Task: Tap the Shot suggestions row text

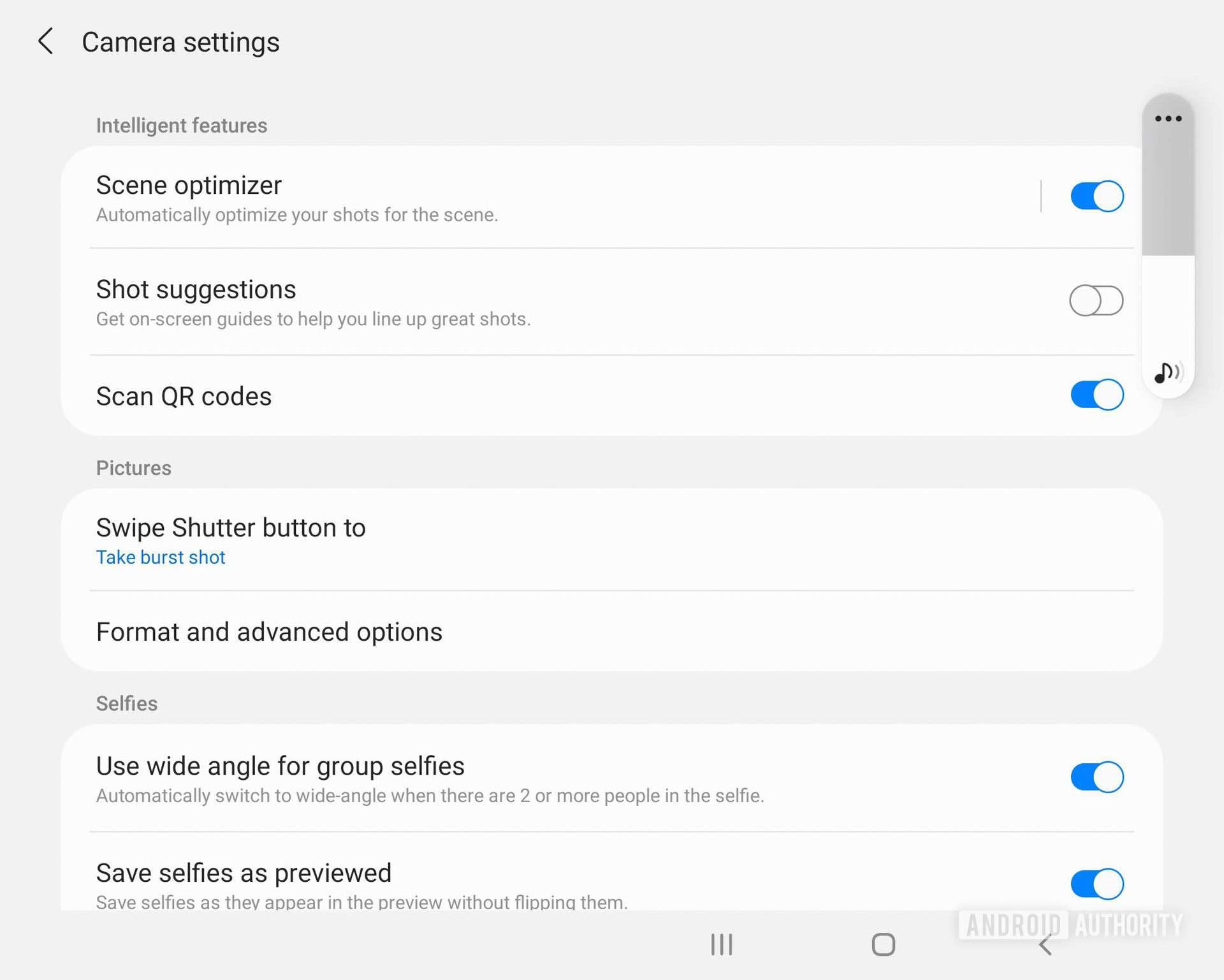Action: click(x=196, y=290)
